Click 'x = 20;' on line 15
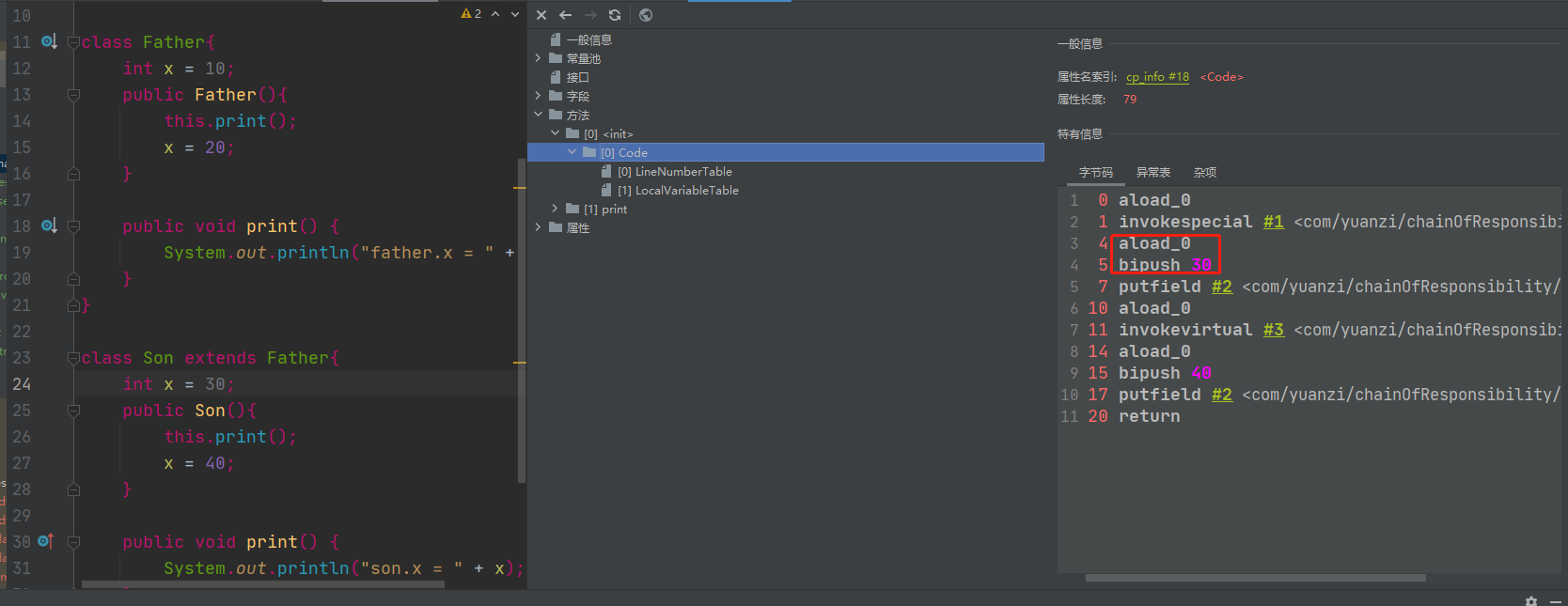The height and width of the screenshot is (606, 1568). point(199,148)
